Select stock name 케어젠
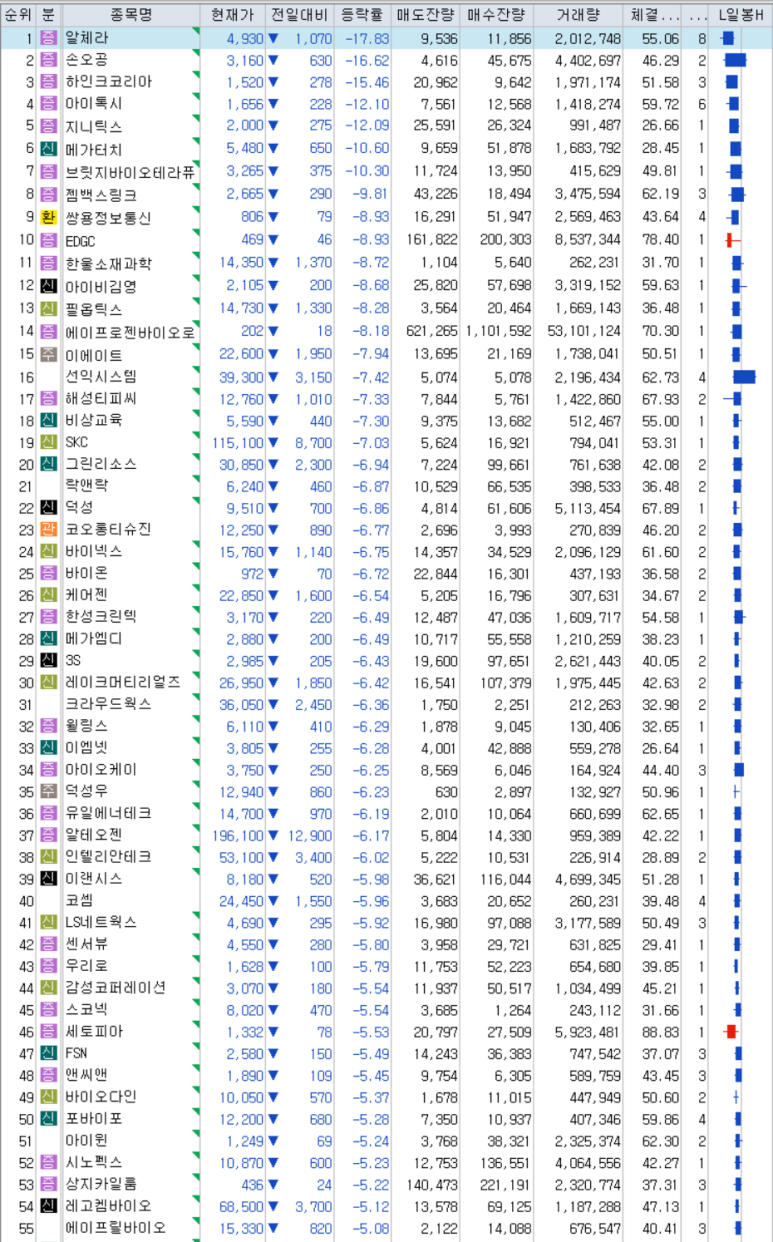The width and height of the screenshot is (773, 1242). point(86,595)
